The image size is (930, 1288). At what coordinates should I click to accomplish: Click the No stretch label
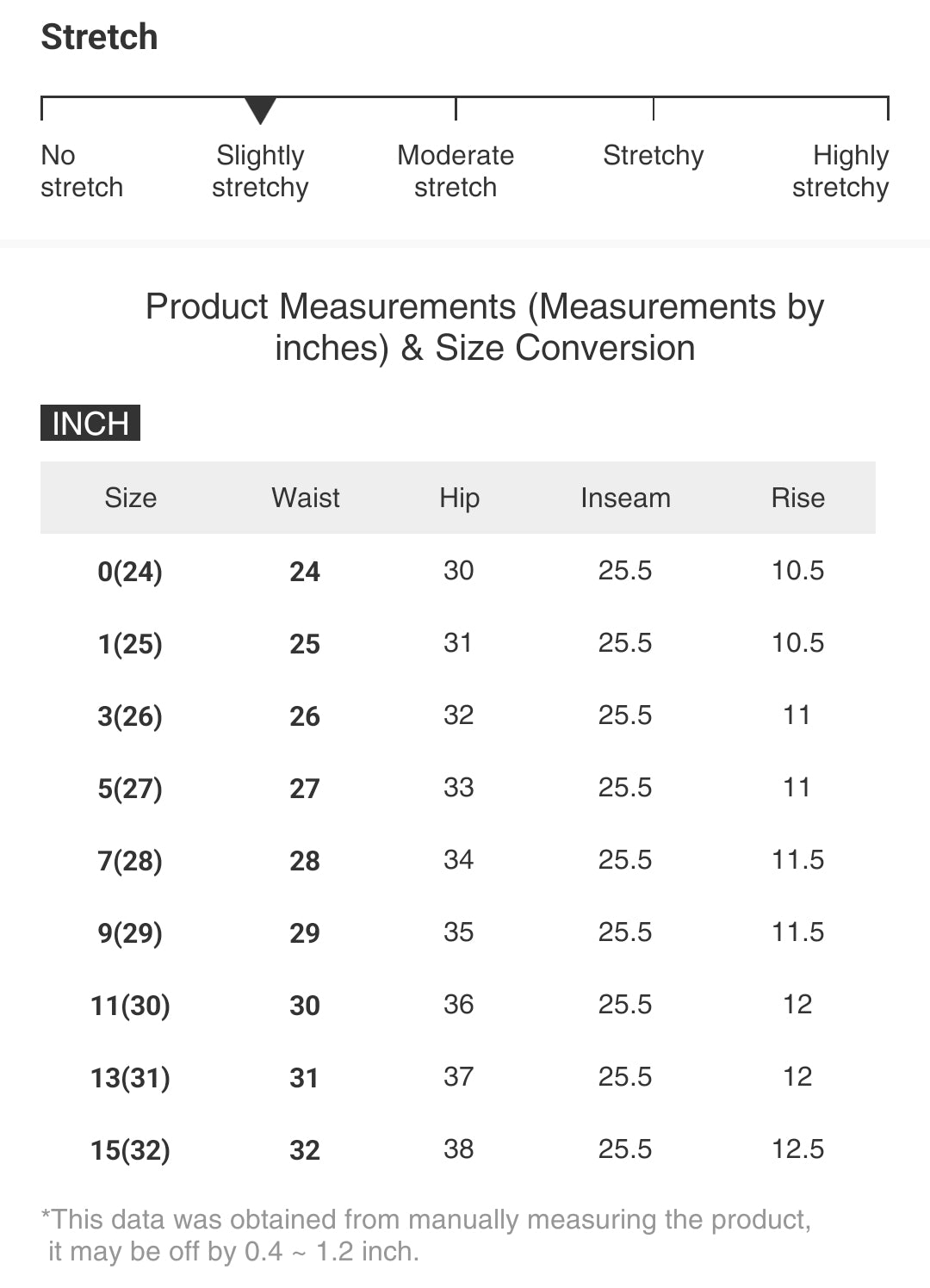[x=82, y=171]
